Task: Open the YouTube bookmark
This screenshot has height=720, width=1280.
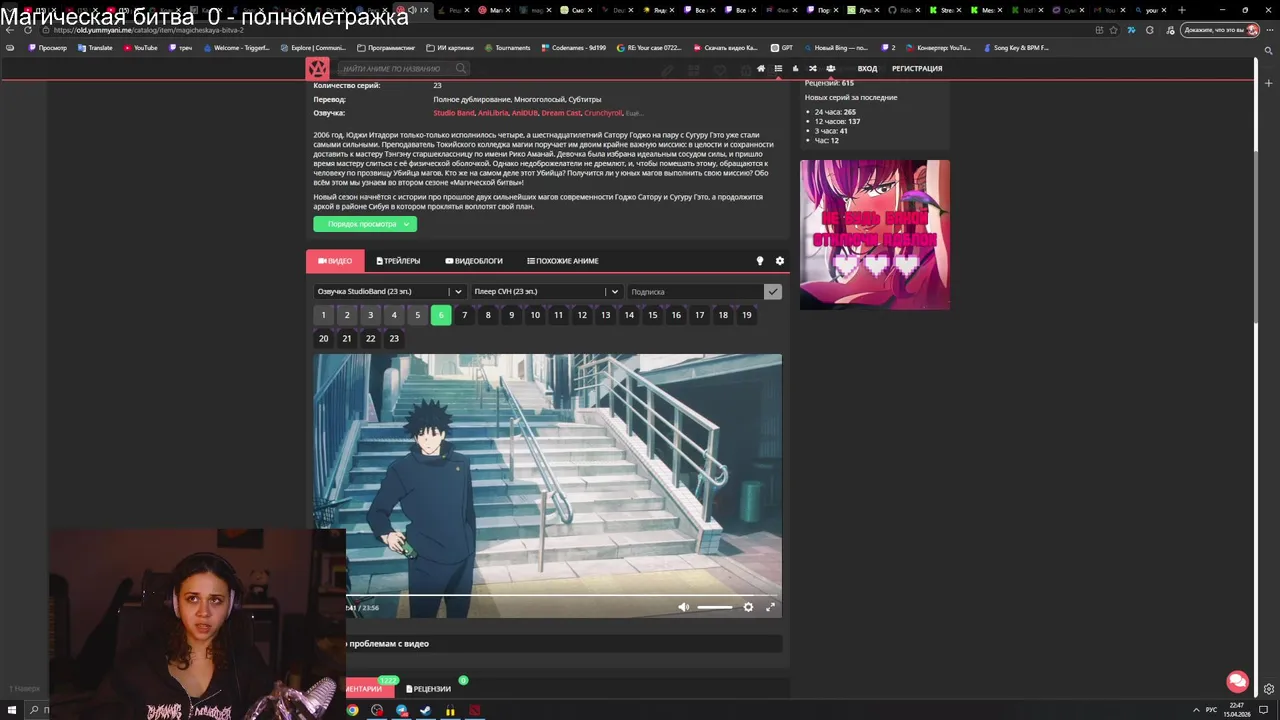Action: click(140, 47)
